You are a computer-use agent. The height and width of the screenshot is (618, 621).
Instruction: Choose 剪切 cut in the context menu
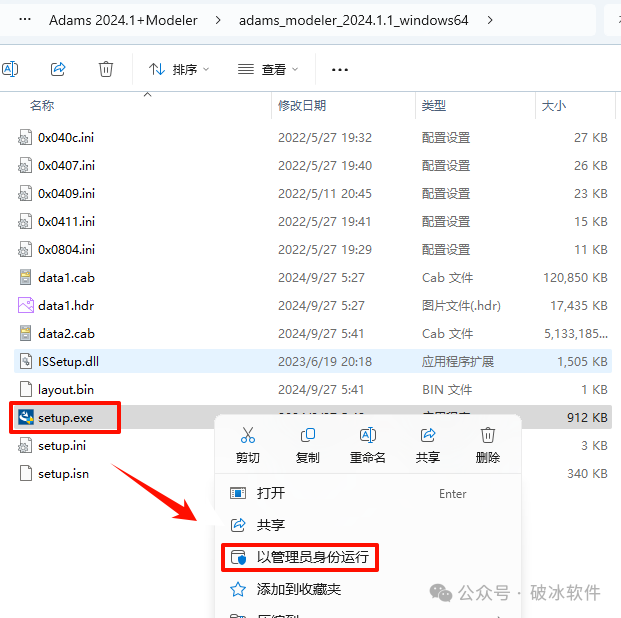(248, 445)
